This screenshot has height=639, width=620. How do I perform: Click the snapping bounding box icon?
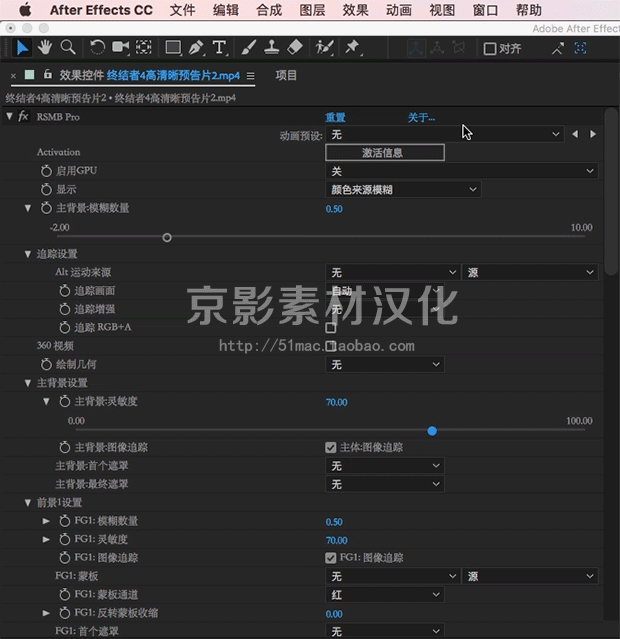tap(580, 48)
